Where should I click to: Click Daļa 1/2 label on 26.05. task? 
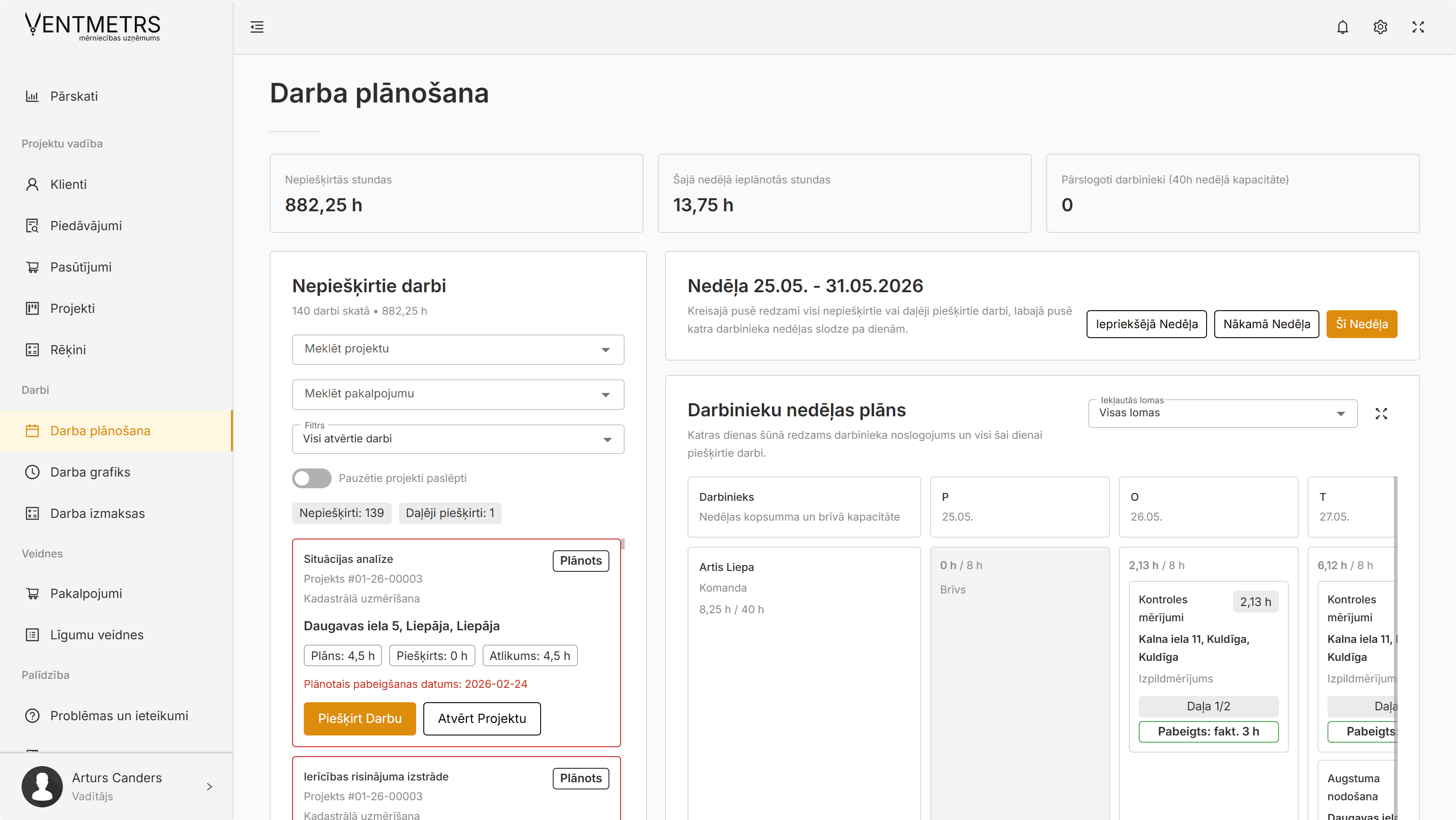1208,706
